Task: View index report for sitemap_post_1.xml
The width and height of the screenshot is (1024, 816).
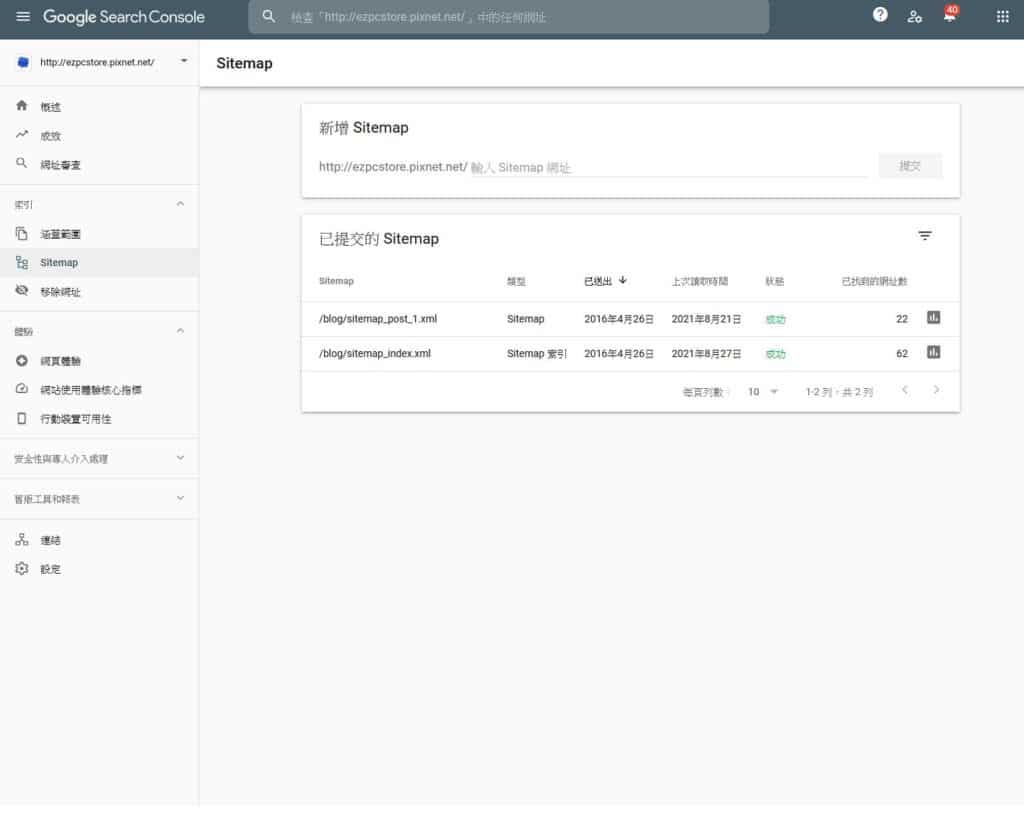Action: 933,318
